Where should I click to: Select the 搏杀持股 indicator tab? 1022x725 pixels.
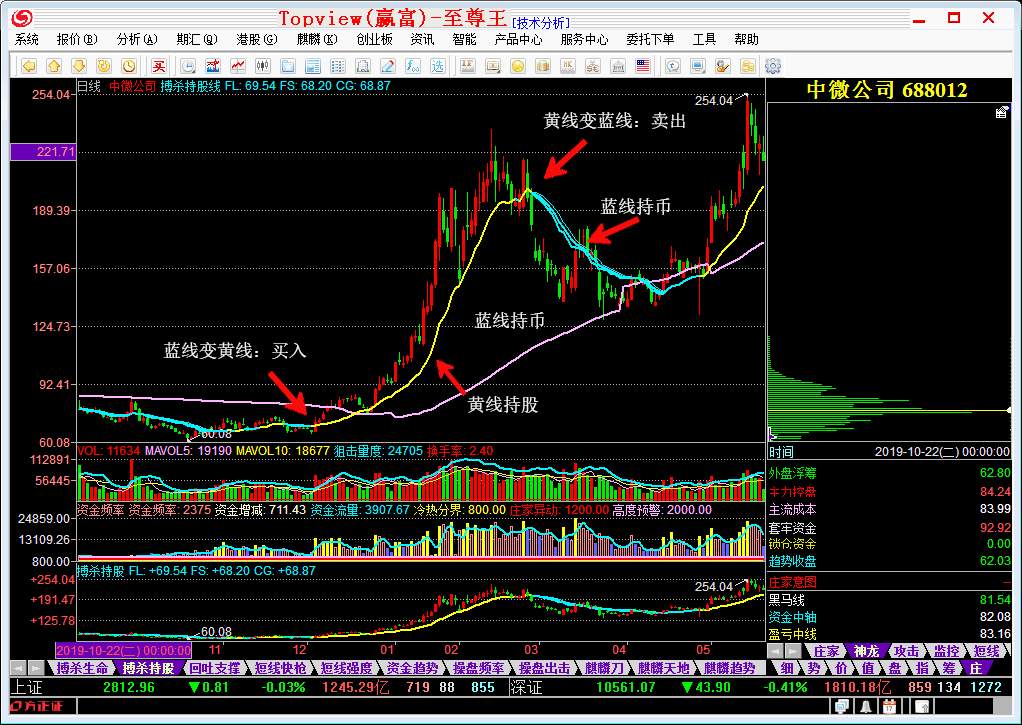(148, 668)
